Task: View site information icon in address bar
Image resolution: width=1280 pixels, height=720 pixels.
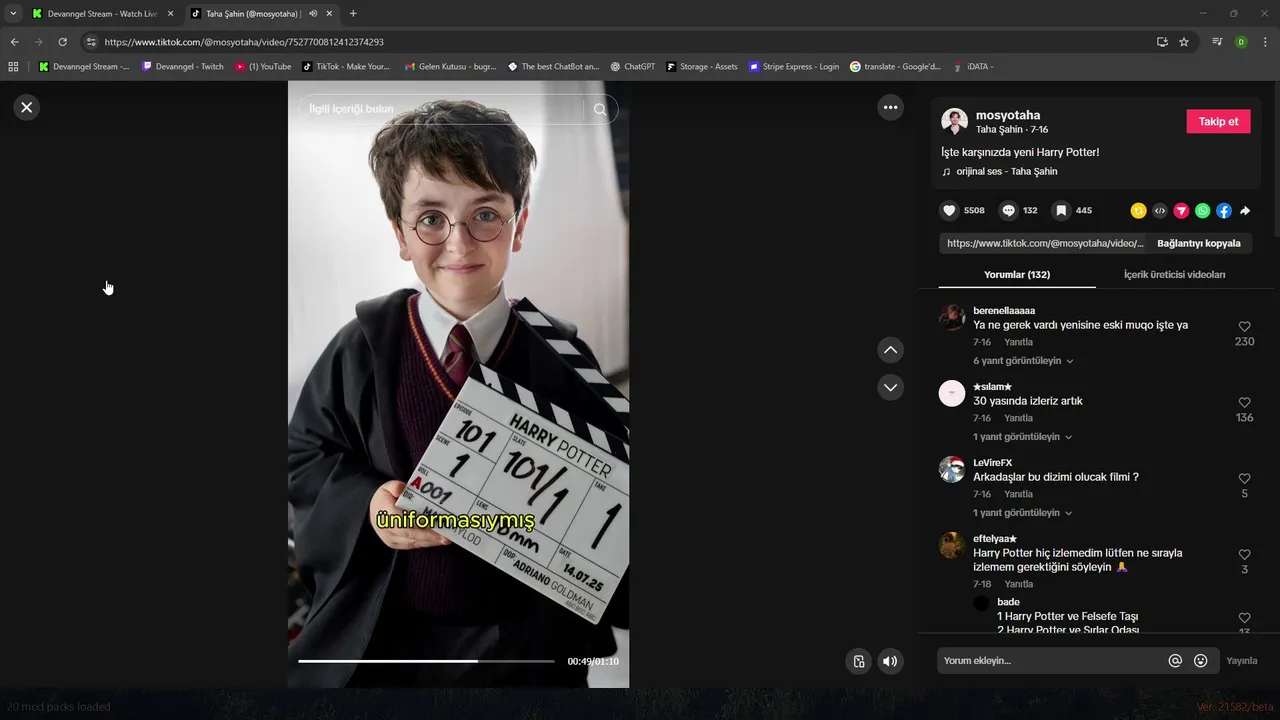Action: [x=91, y=42]
